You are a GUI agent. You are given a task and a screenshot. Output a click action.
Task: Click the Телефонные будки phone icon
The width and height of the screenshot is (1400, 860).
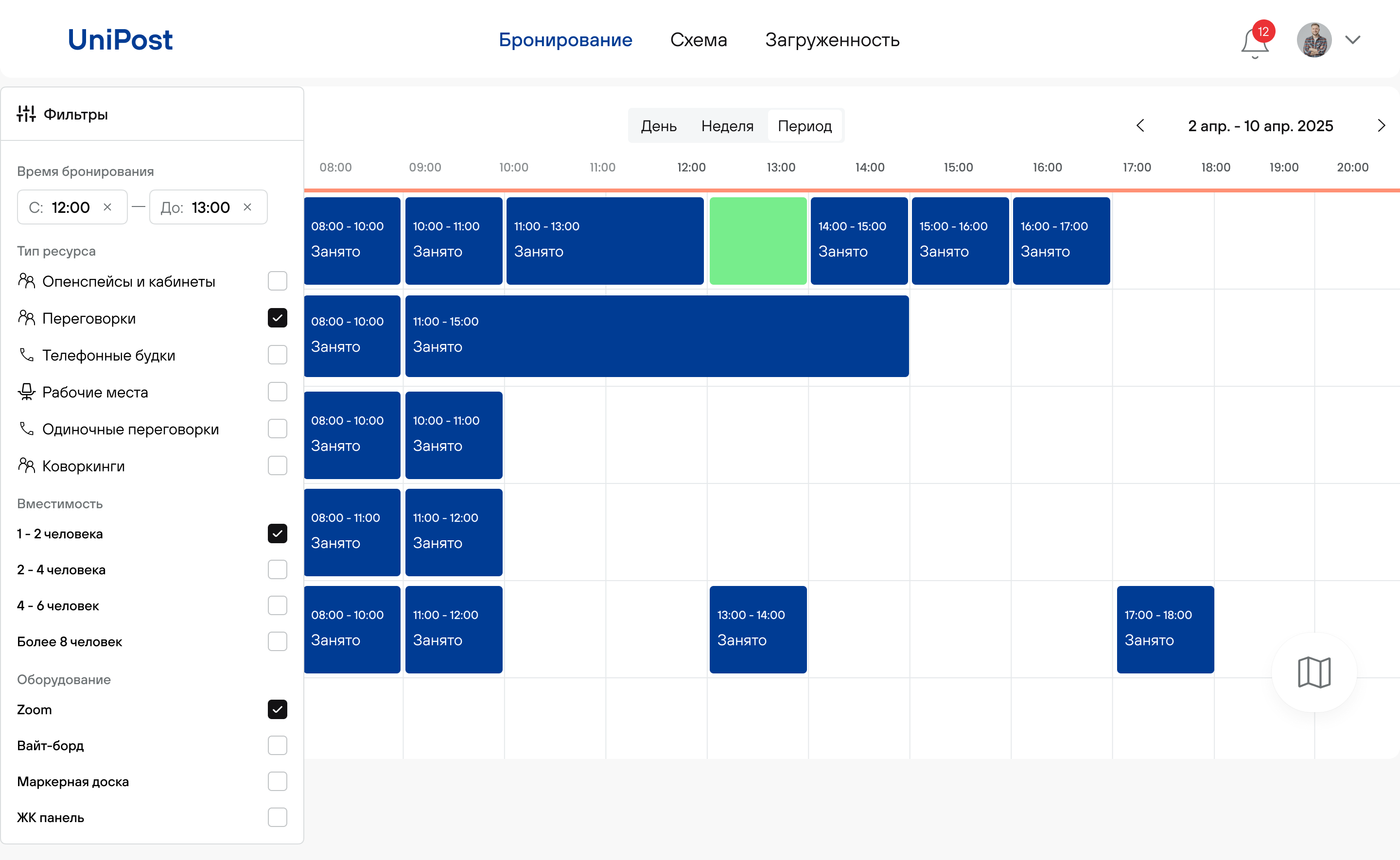[26, 355]
